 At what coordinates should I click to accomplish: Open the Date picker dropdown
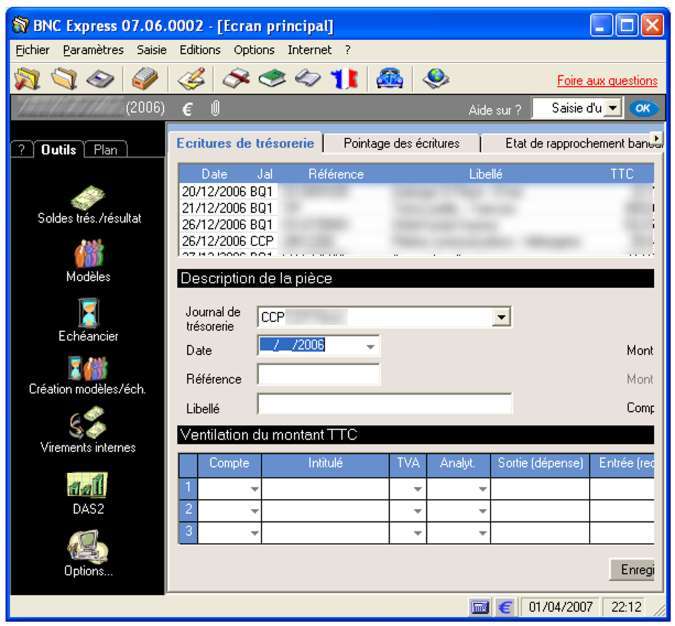click(370, 346)
